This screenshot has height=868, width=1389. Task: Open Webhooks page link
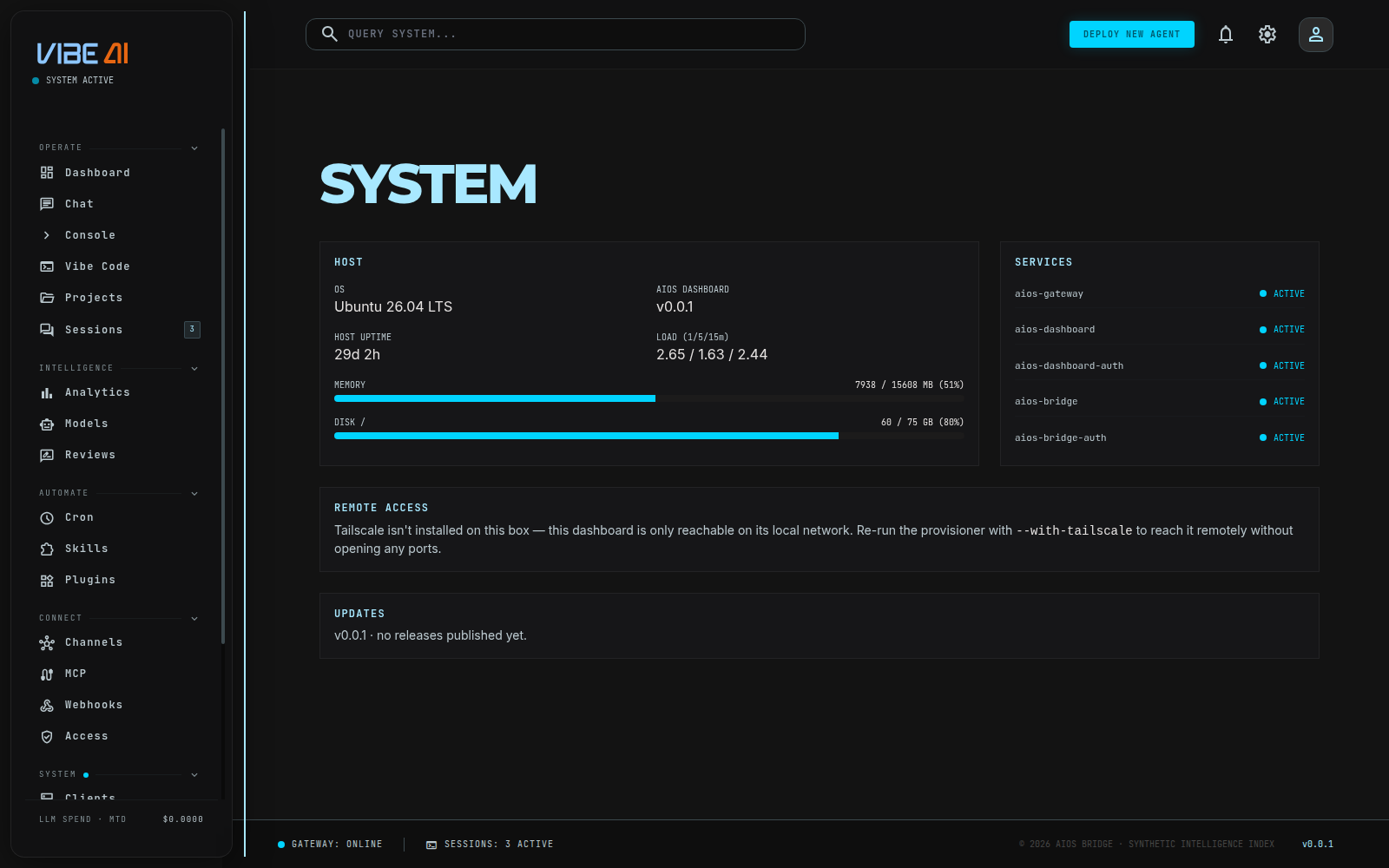tap(120, 705)
